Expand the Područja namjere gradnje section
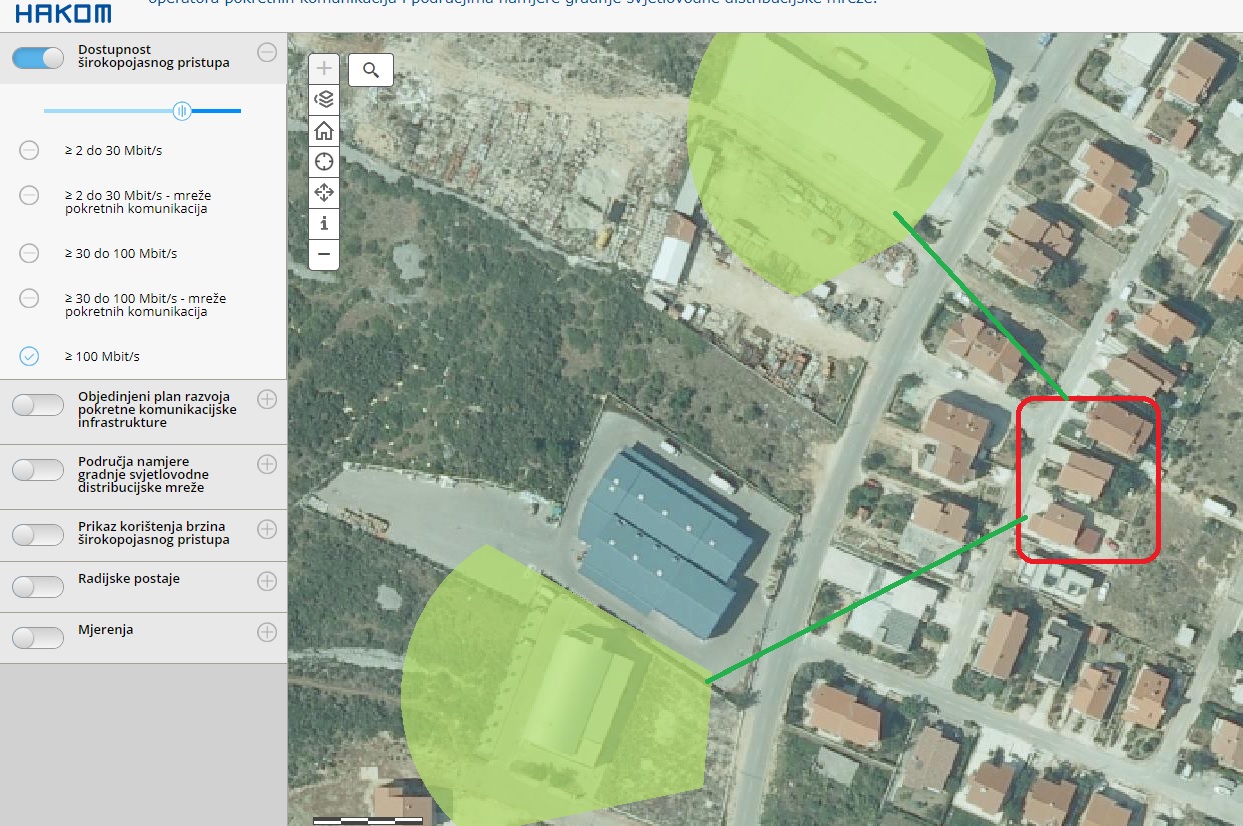This screenshot has width=1243, height=826. pos(267,464)
